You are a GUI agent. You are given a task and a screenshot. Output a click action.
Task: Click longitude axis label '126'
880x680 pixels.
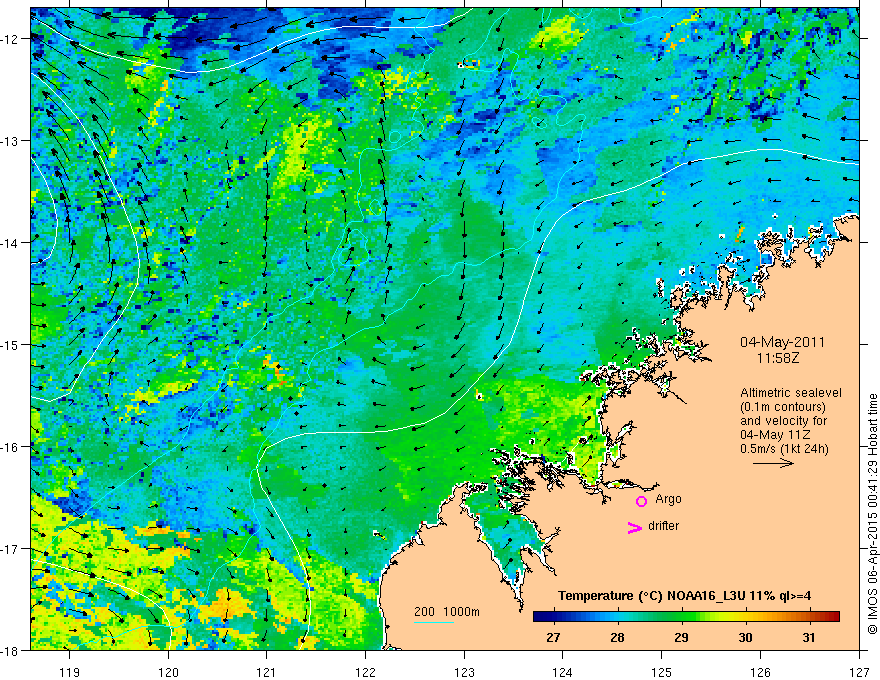pos(760,672)
